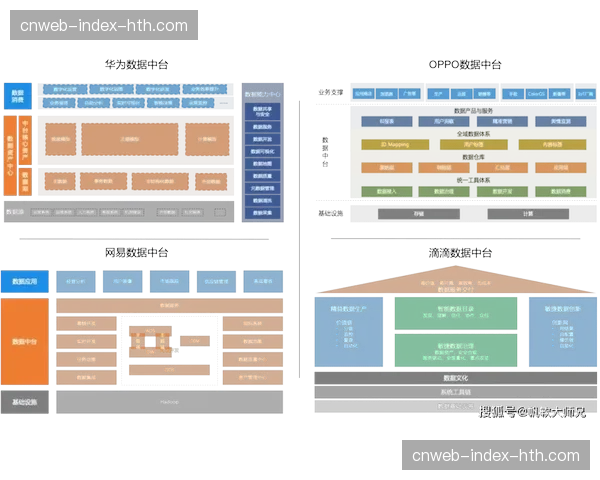The image size is (600, 480).
Task: Select the orange 中台核心资产 block
Action: (25, 140)
